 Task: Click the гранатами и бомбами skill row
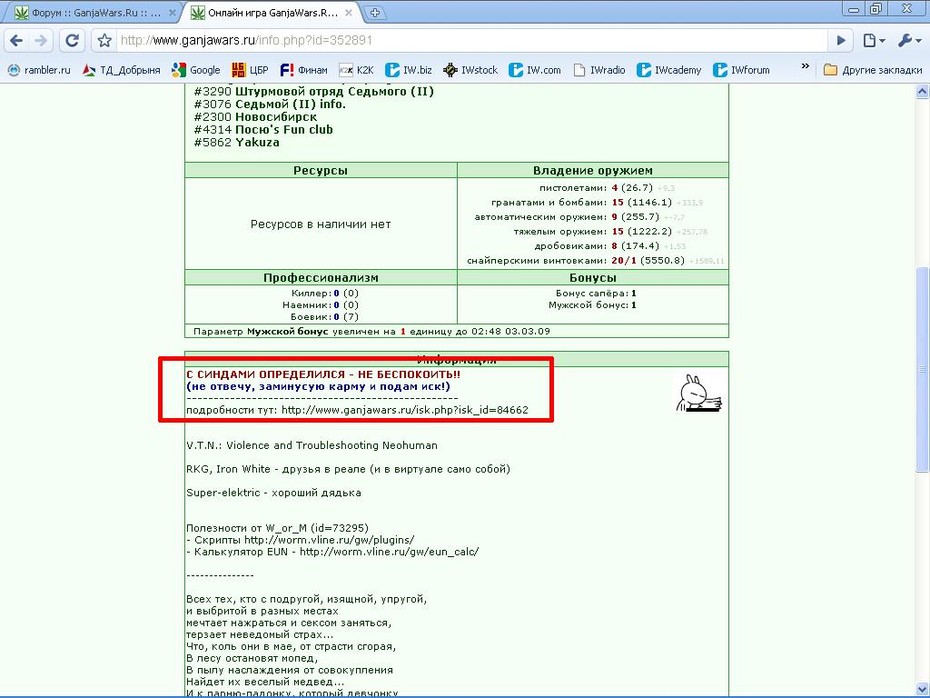tap(597, 203)
